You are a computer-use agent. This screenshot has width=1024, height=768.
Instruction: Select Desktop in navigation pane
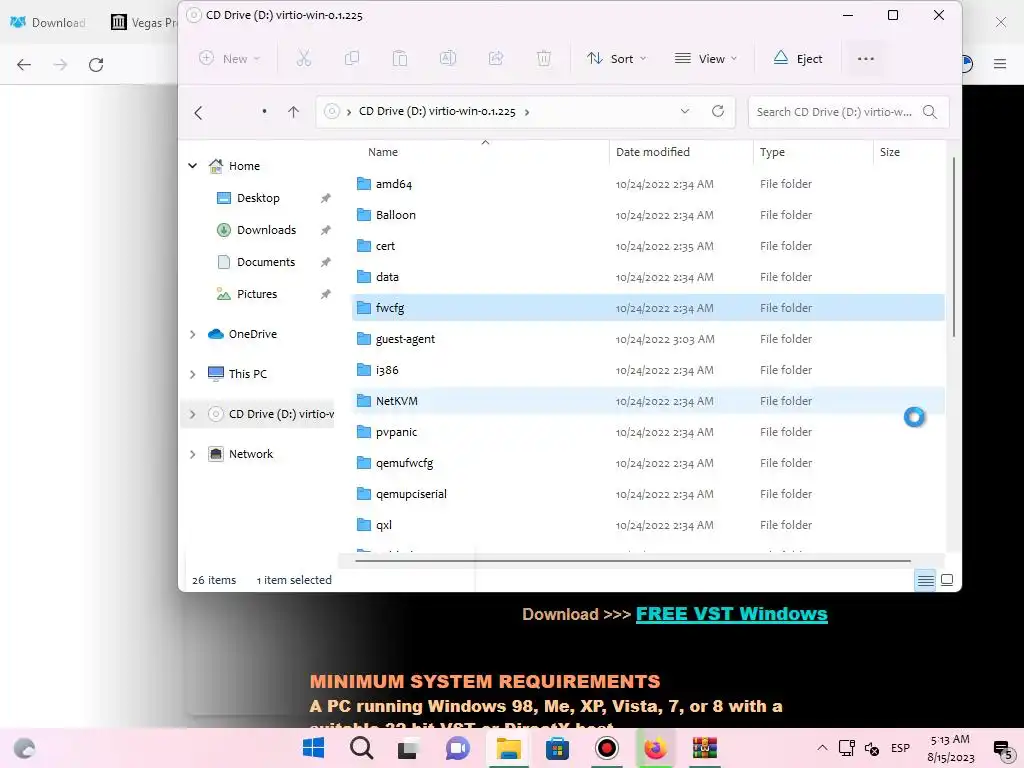click(x=258, y=198)
